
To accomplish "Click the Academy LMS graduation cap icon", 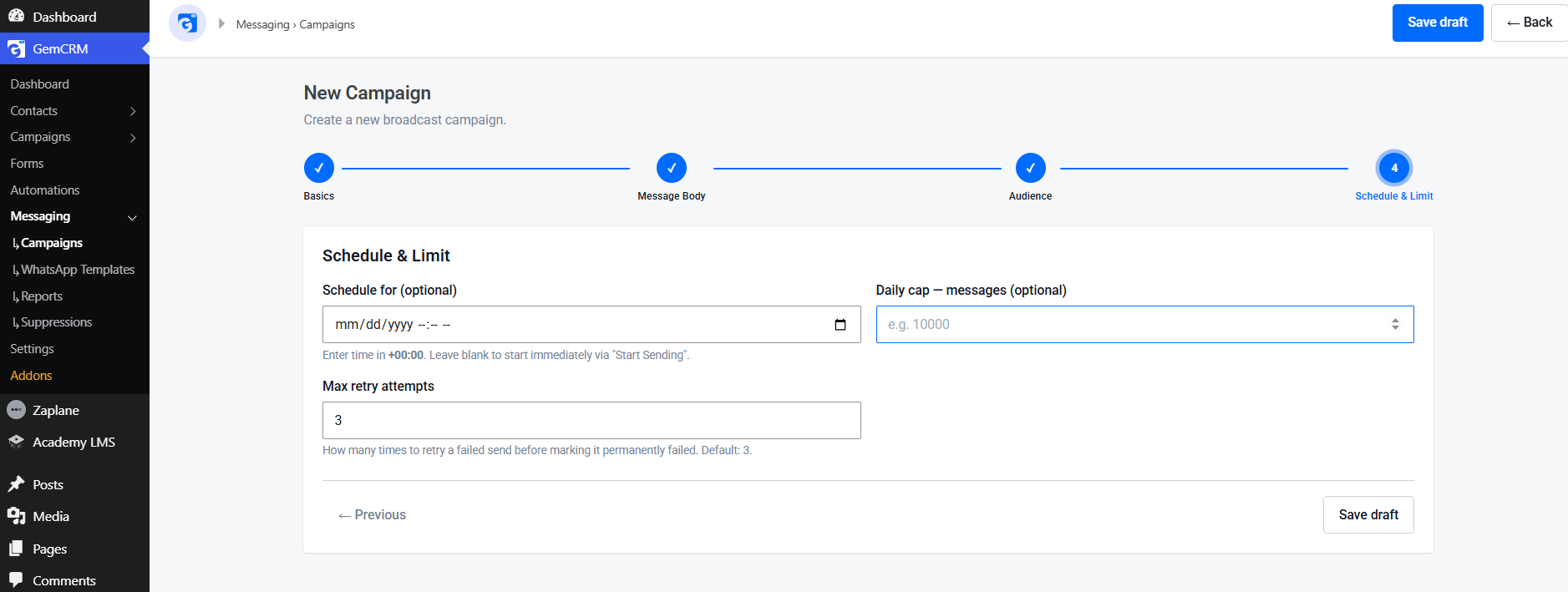I will 16,442.
